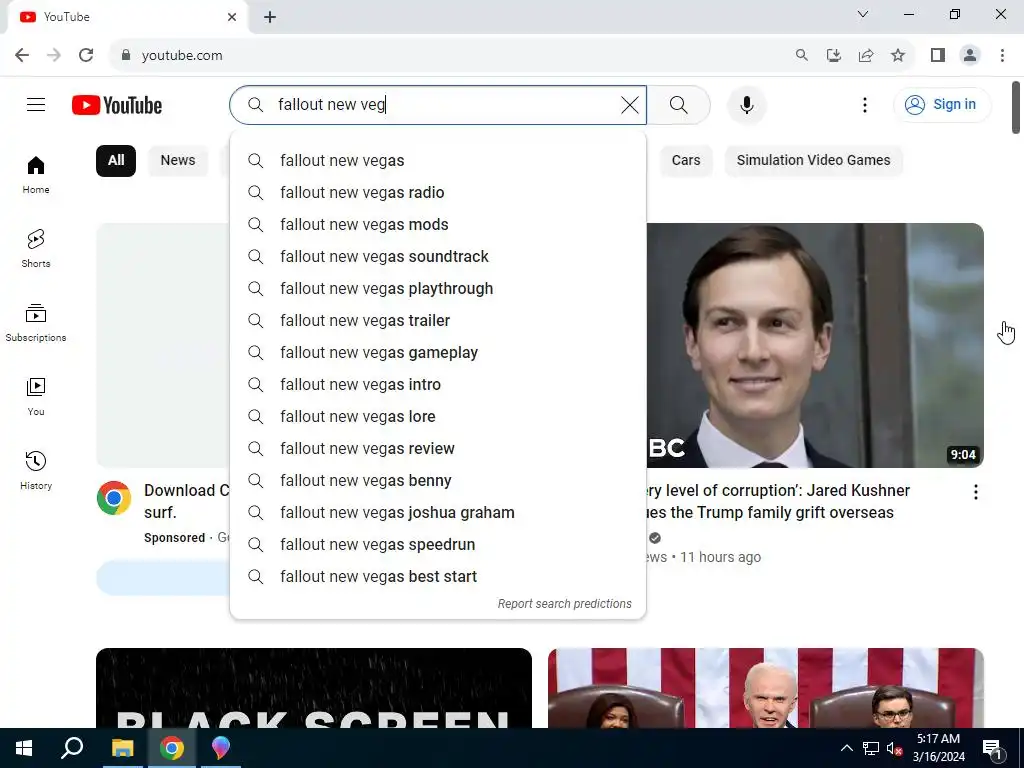Click the zoom magnifier icon in address bar
The width and height of the screenshot is (1024, 768).
801,56
